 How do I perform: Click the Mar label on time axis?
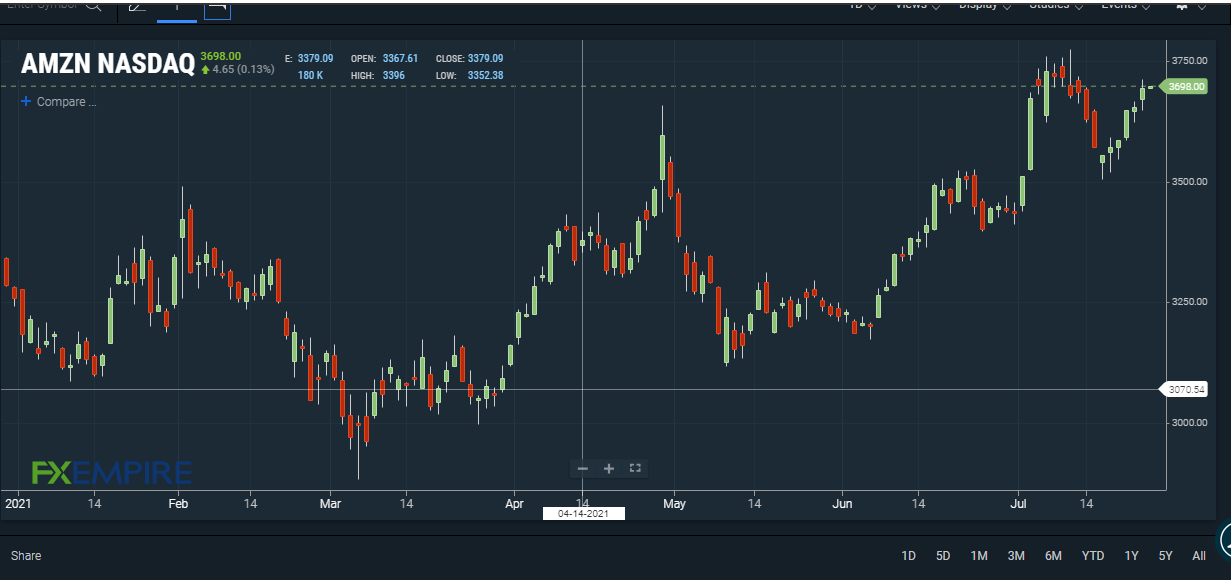tap(331, 504)
